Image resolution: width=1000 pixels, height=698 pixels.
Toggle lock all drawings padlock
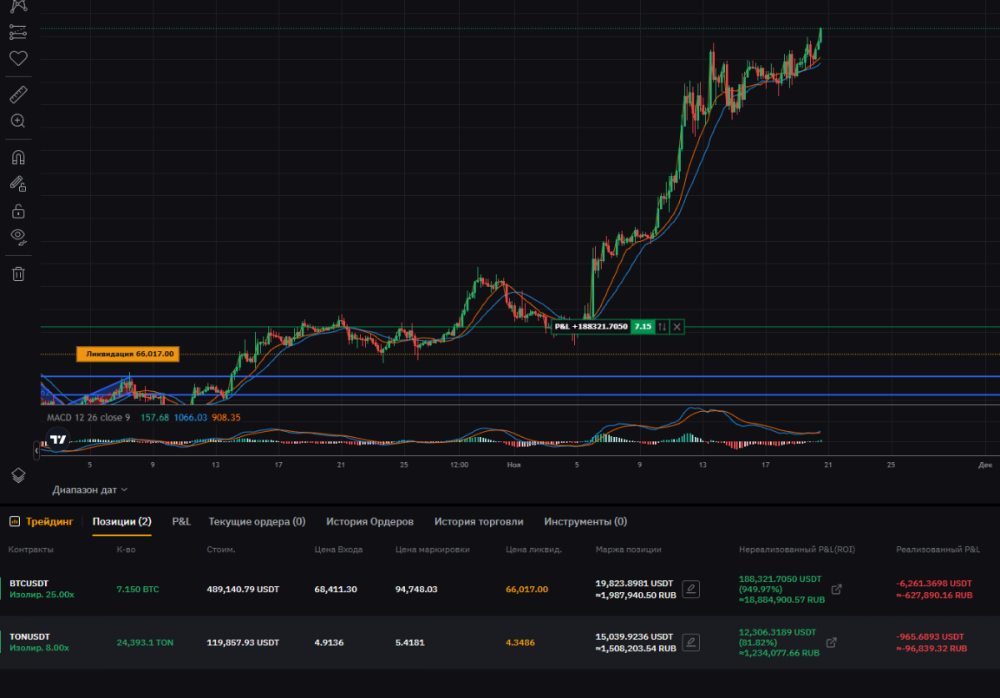point(18,211)
